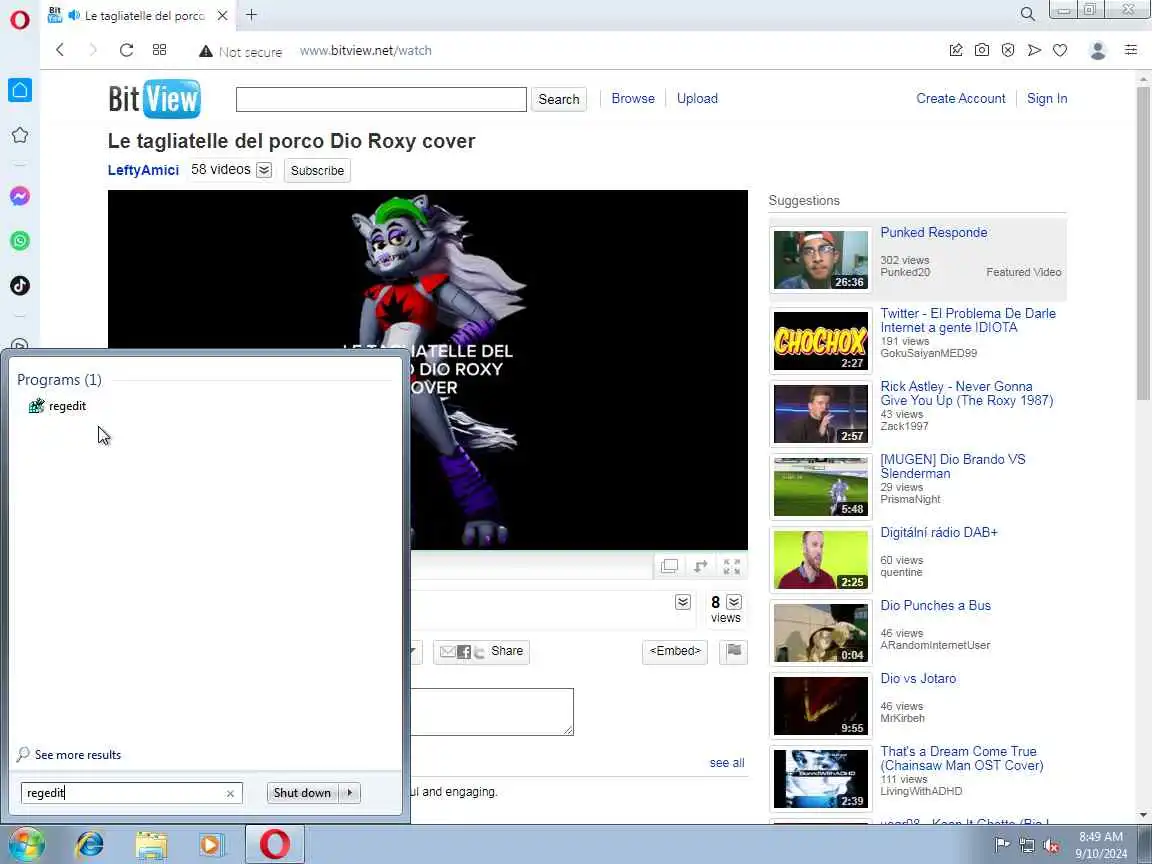Open bookmarks star in Opera sidebar
1152x864 pixels.
[20, 135]
